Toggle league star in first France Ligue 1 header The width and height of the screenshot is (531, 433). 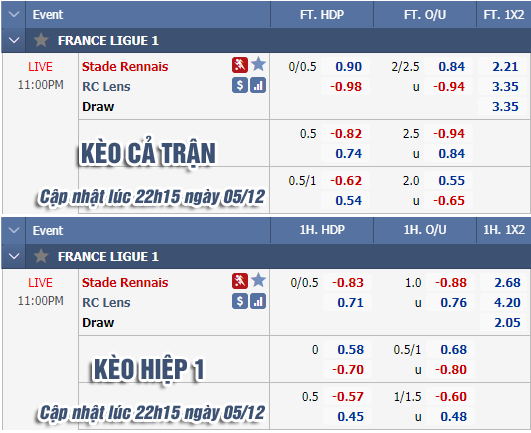(x=41, y=40)
